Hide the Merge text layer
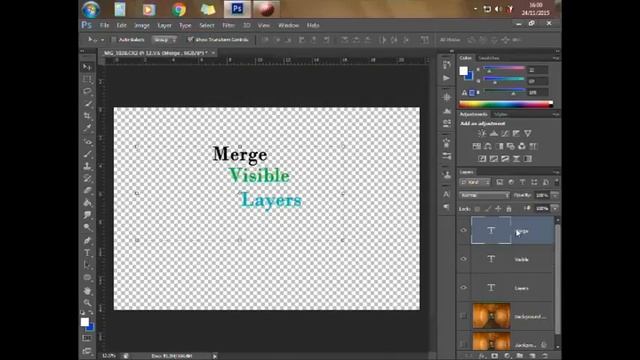The width and height of the screenshot is (640, 360). [x=463, y=230]
